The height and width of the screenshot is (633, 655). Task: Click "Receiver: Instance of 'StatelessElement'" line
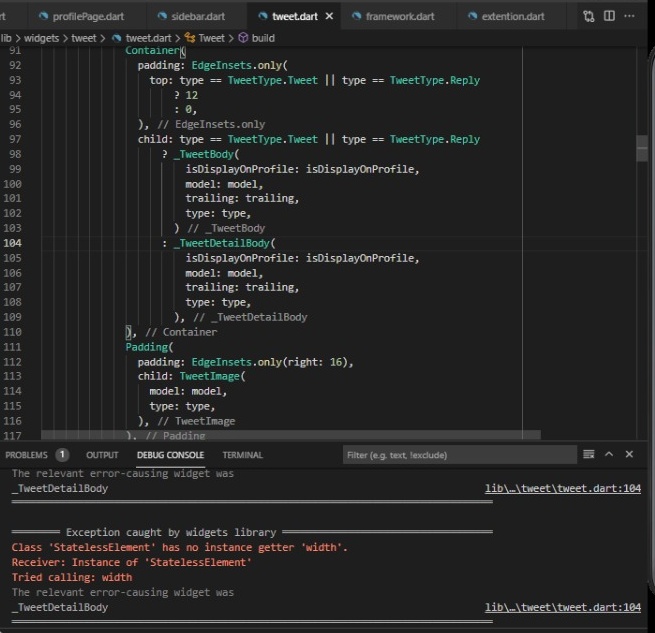(x=132, y=562)
